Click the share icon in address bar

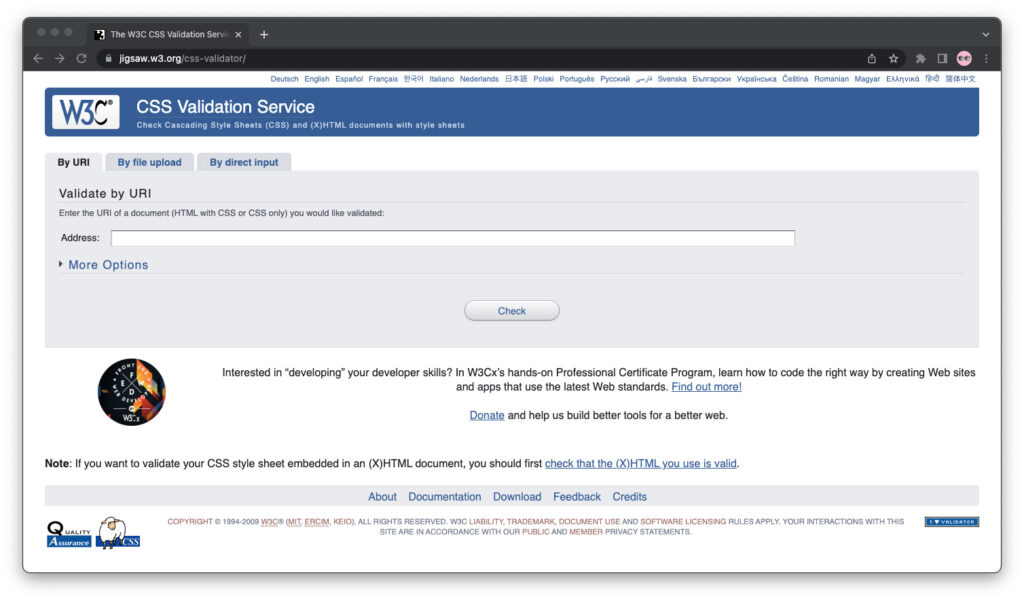click(x=872, y=59)
